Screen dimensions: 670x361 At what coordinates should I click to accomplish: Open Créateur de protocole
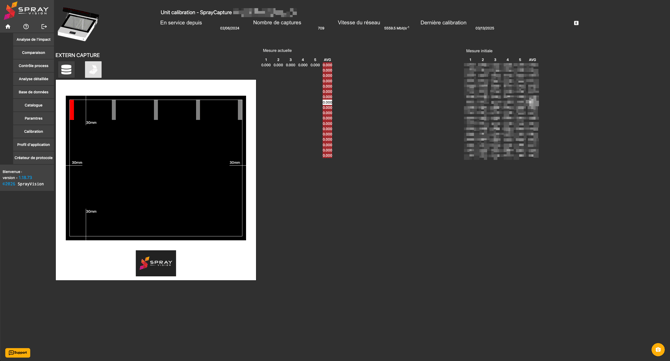tap(33, 158)
